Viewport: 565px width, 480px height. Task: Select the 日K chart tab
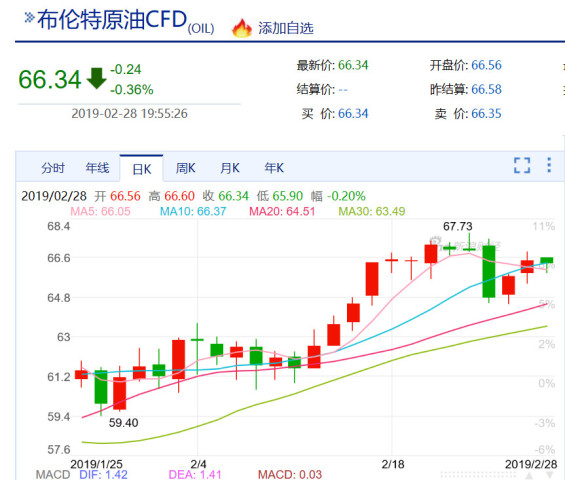pyautogui.click(x=142, y=169)
